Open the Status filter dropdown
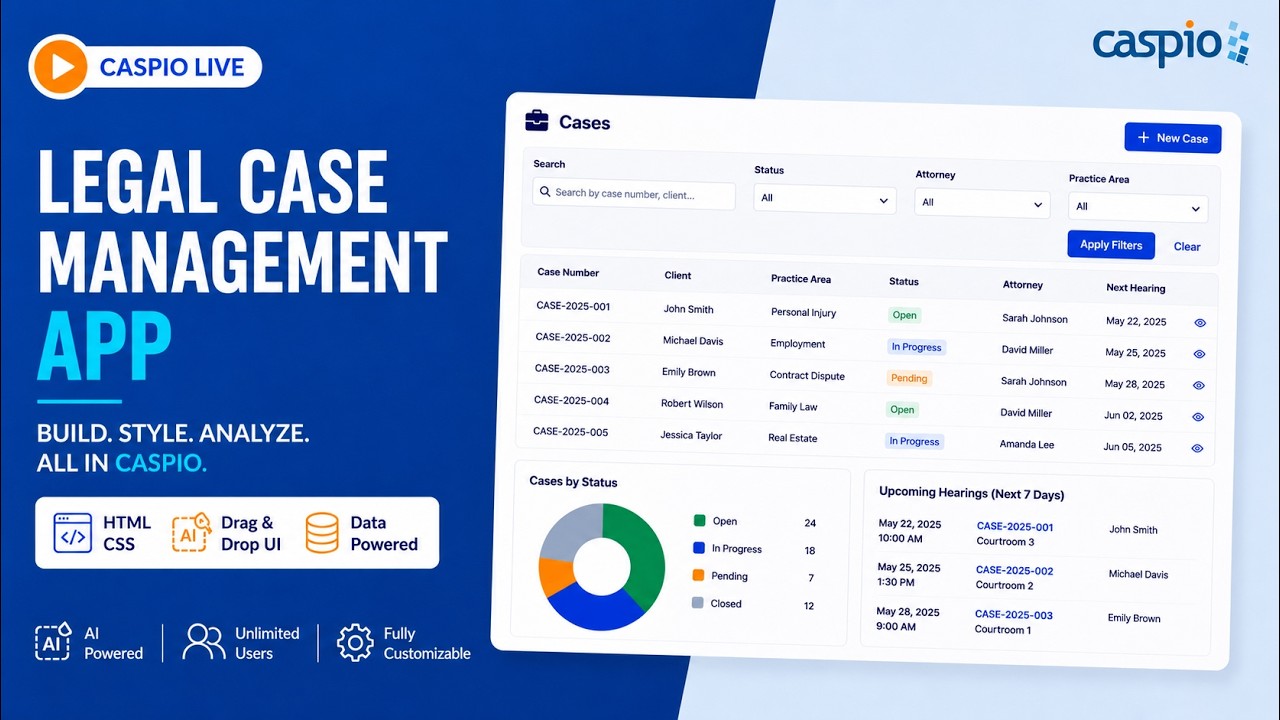The image size is (1280, 720). coord(825,199)
